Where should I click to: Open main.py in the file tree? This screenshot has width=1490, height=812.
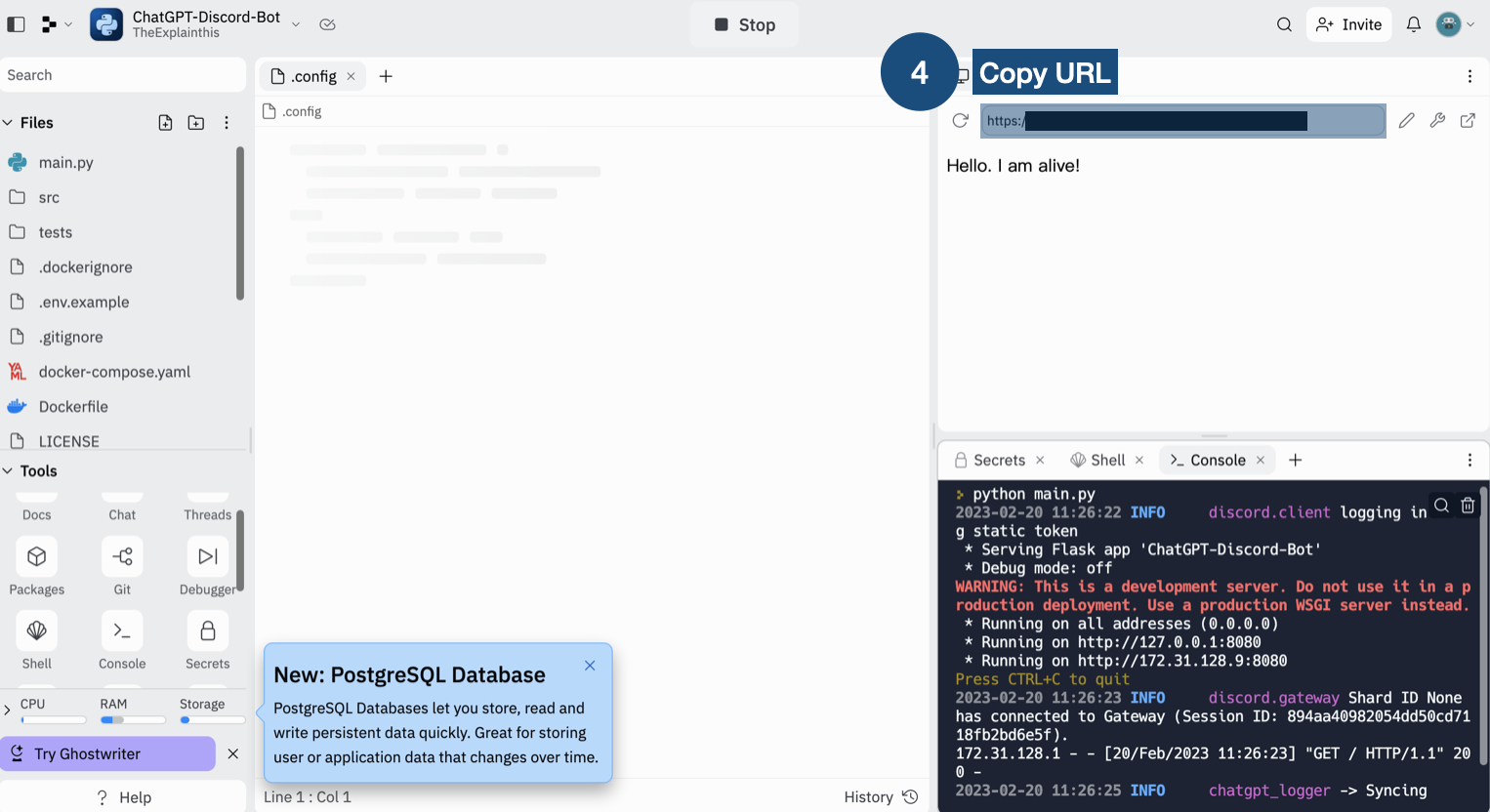[x=65, y=163]
